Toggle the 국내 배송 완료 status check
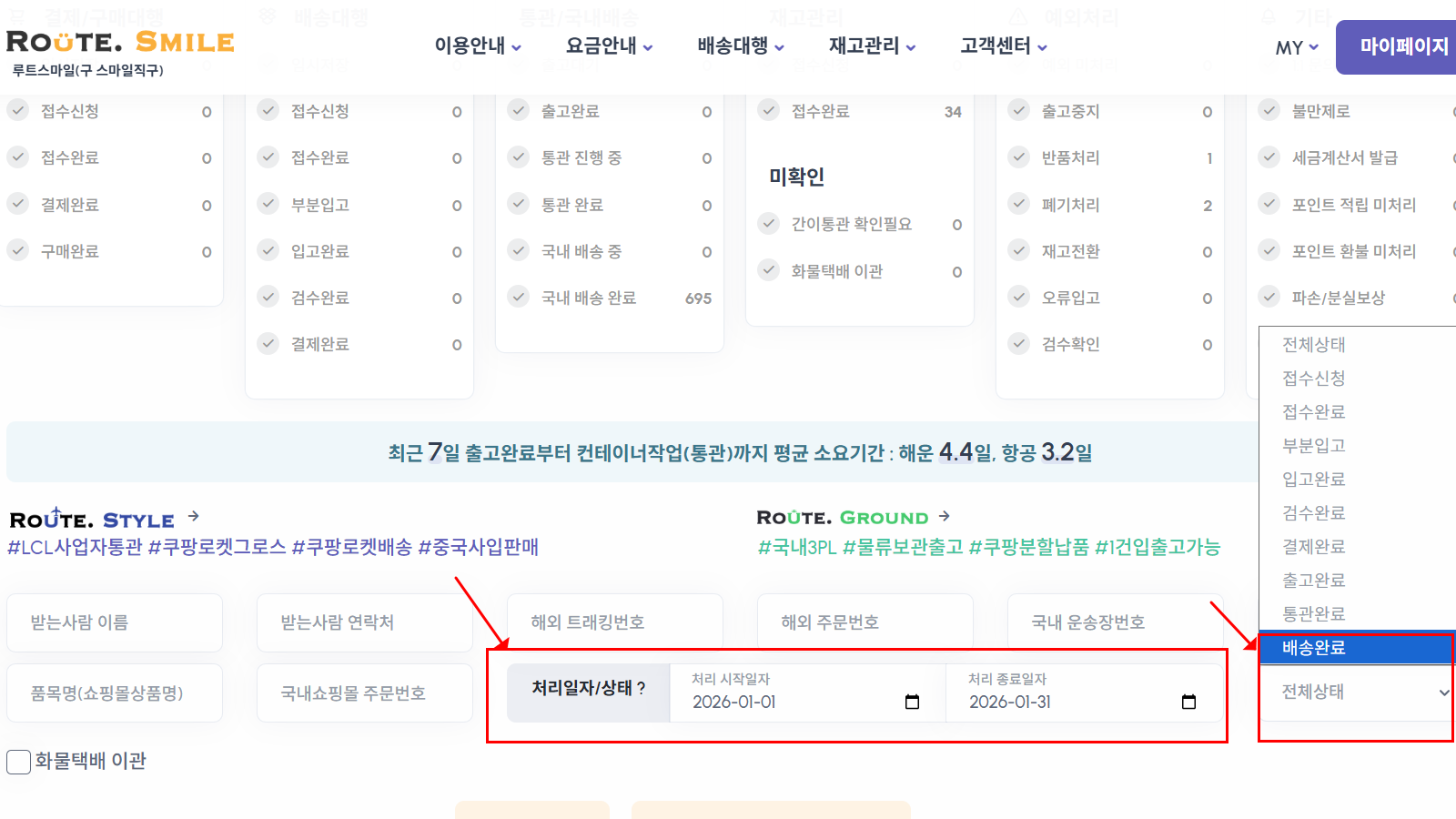Image resolution: width=1456 pixels, height=819 pixels. (x=518, y=296)
